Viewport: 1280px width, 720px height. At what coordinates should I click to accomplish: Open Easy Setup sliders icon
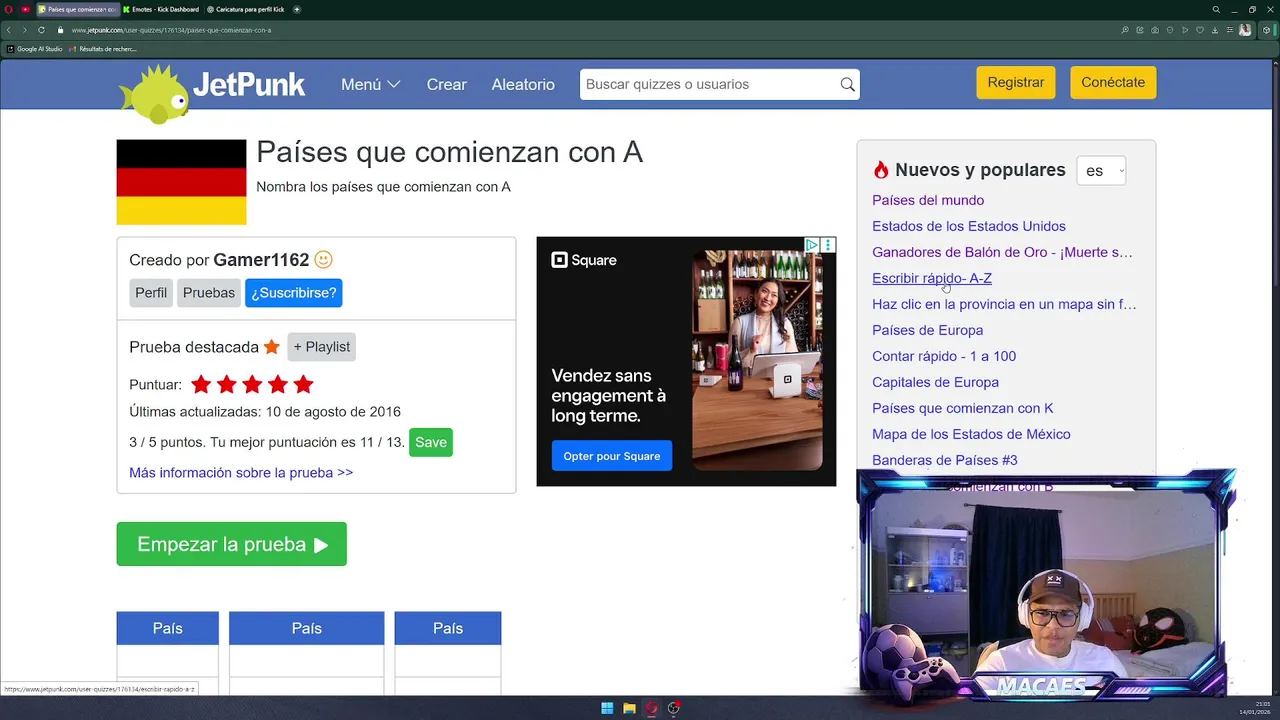coord(1230,30)
